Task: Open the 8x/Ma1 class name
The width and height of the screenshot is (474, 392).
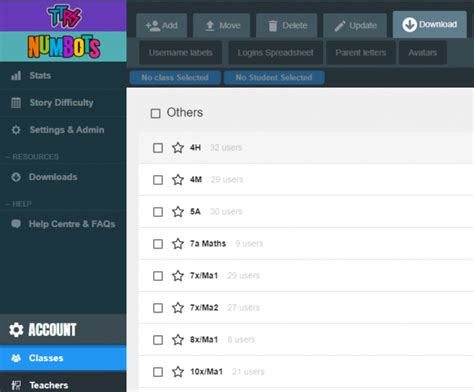Action: [x=204, y=339]
